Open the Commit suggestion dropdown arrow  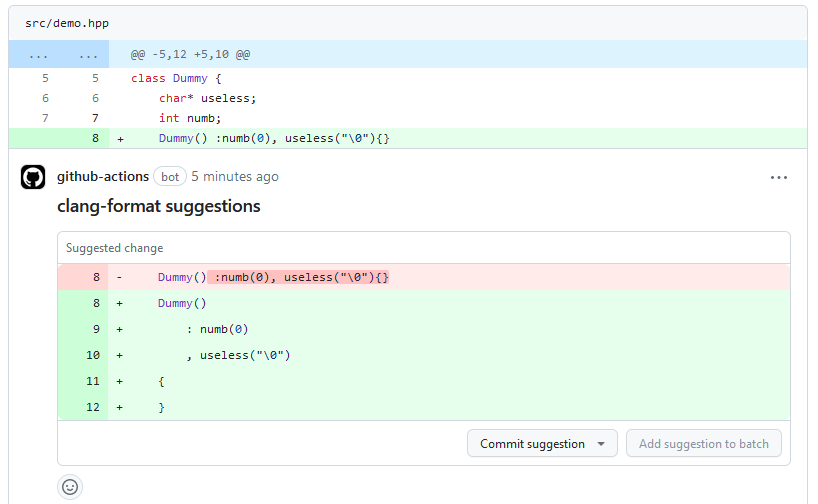[x=601, y=444]
